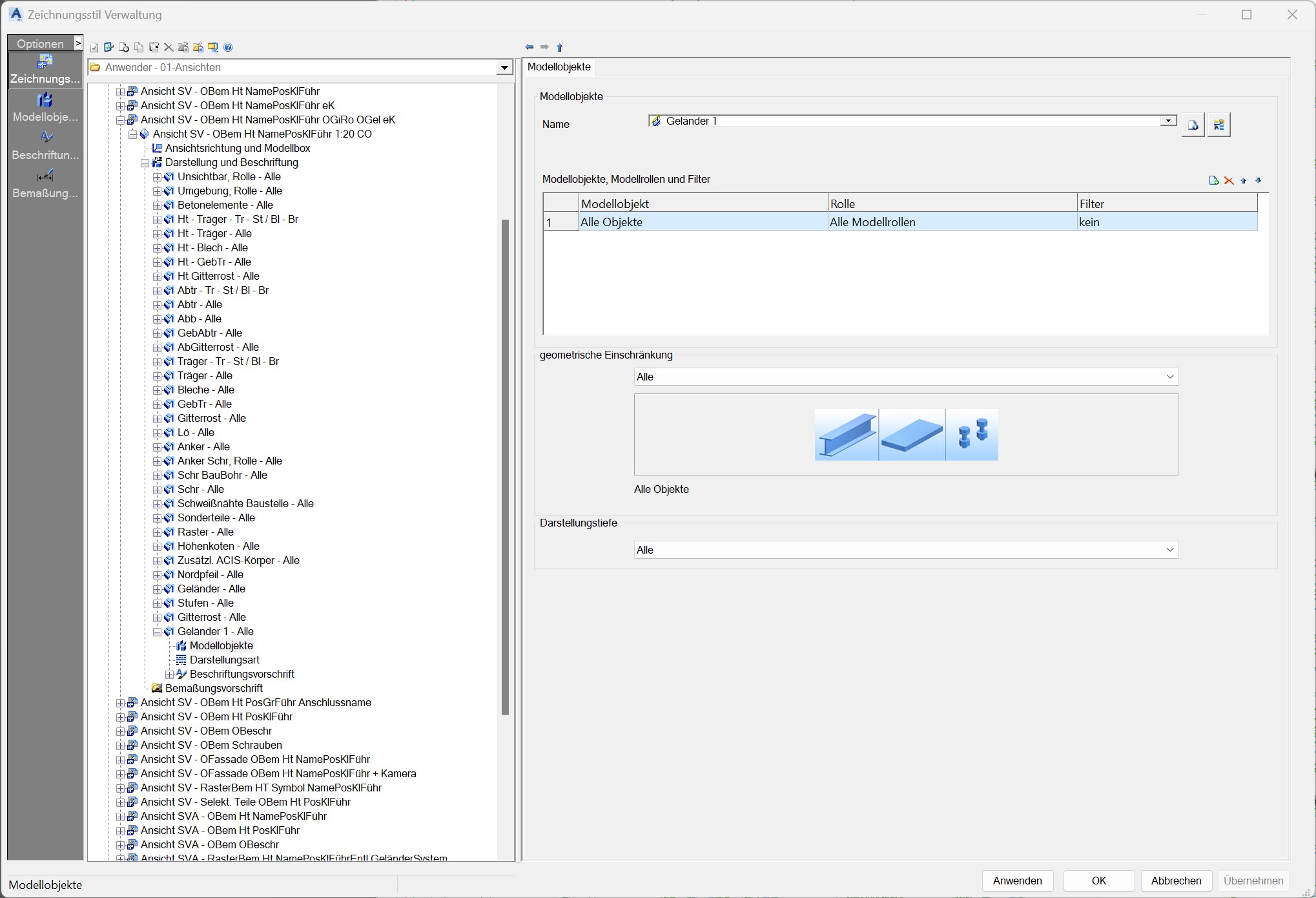Click the manage model objects button beside Name
The height and width of the screenshot is (898, 1316).
click(x=1219, y=125)
